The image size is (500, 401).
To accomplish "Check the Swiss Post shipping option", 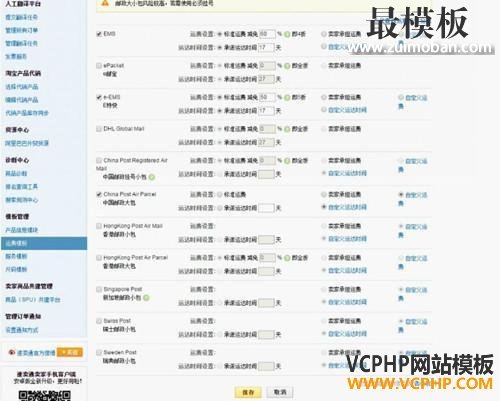I will [99, 321].
